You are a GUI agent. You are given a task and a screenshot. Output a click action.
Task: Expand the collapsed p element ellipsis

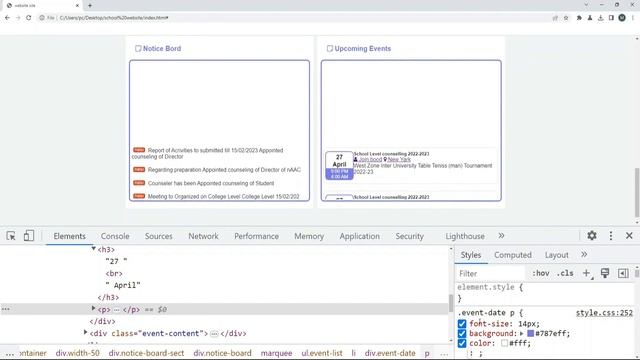(x=116, y=310)
